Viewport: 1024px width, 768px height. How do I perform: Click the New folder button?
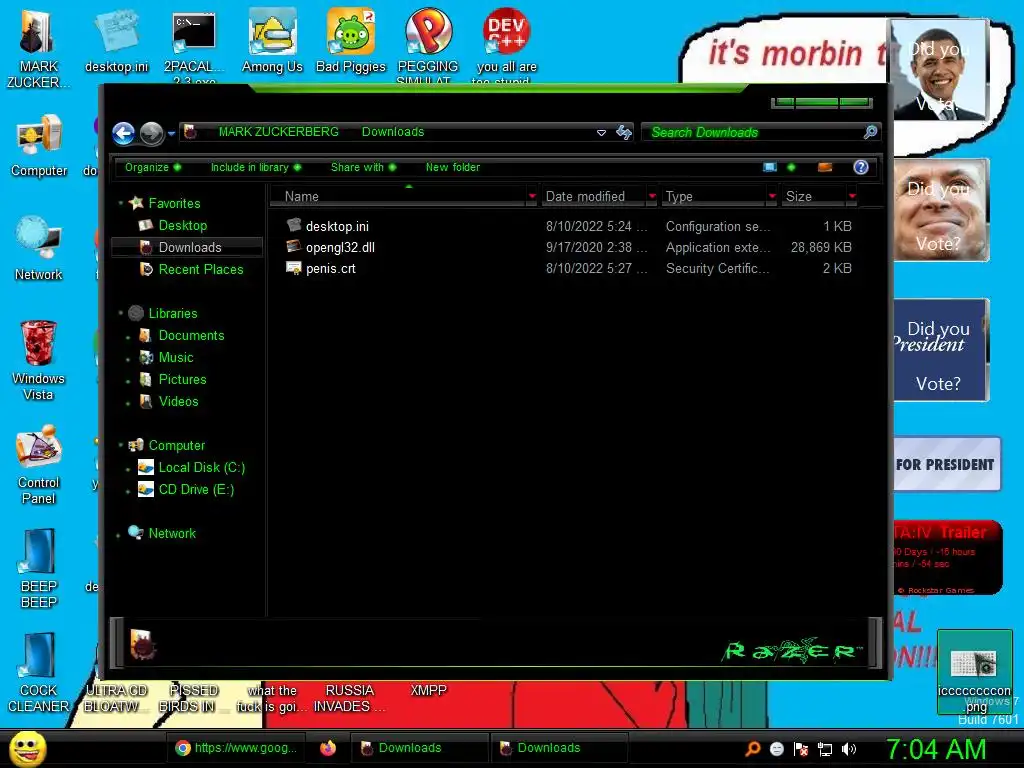pos(453,167)
